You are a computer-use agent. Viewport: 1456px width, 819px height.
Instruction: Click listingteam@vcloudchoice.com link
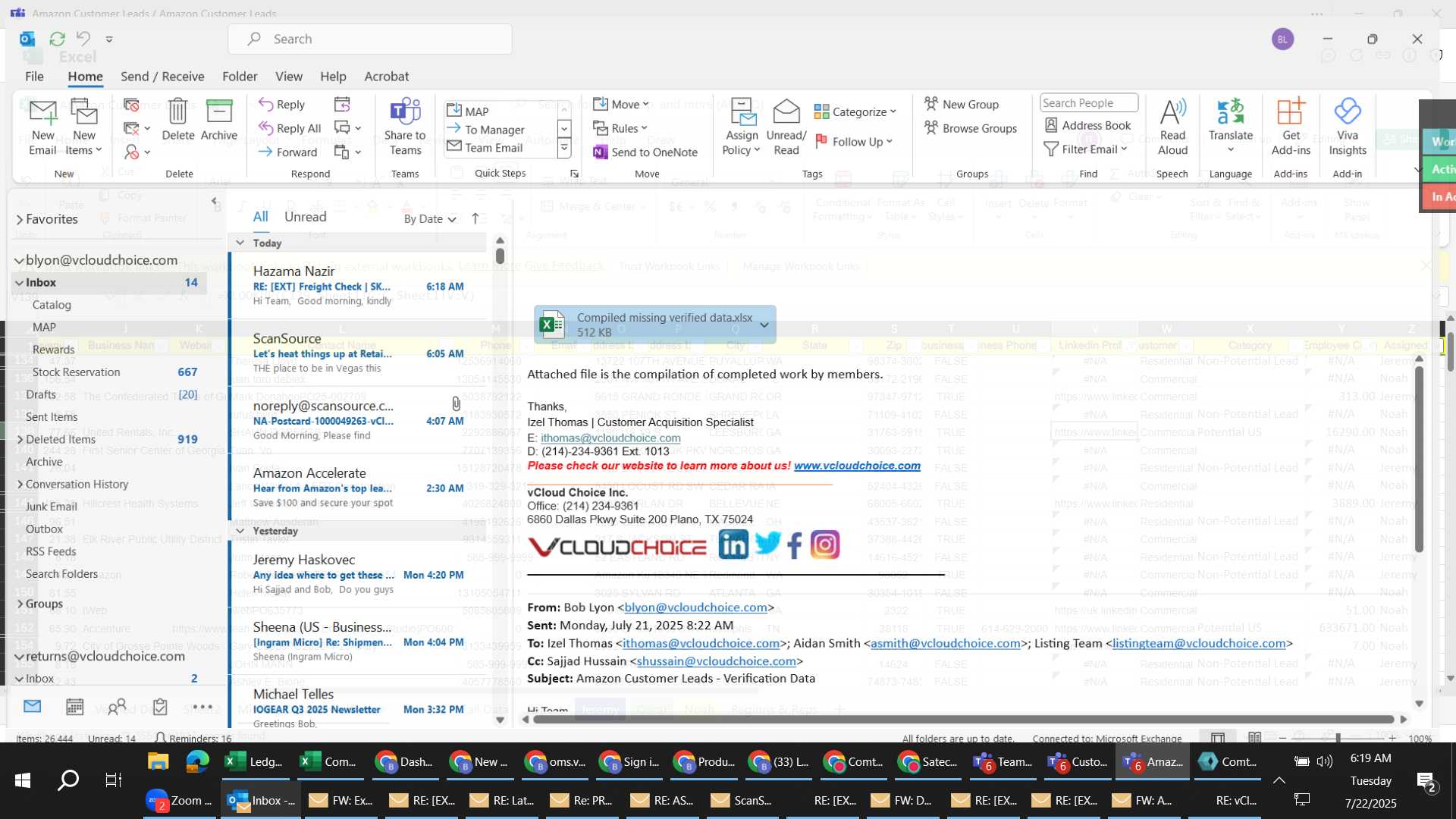tap(1199, 643)
